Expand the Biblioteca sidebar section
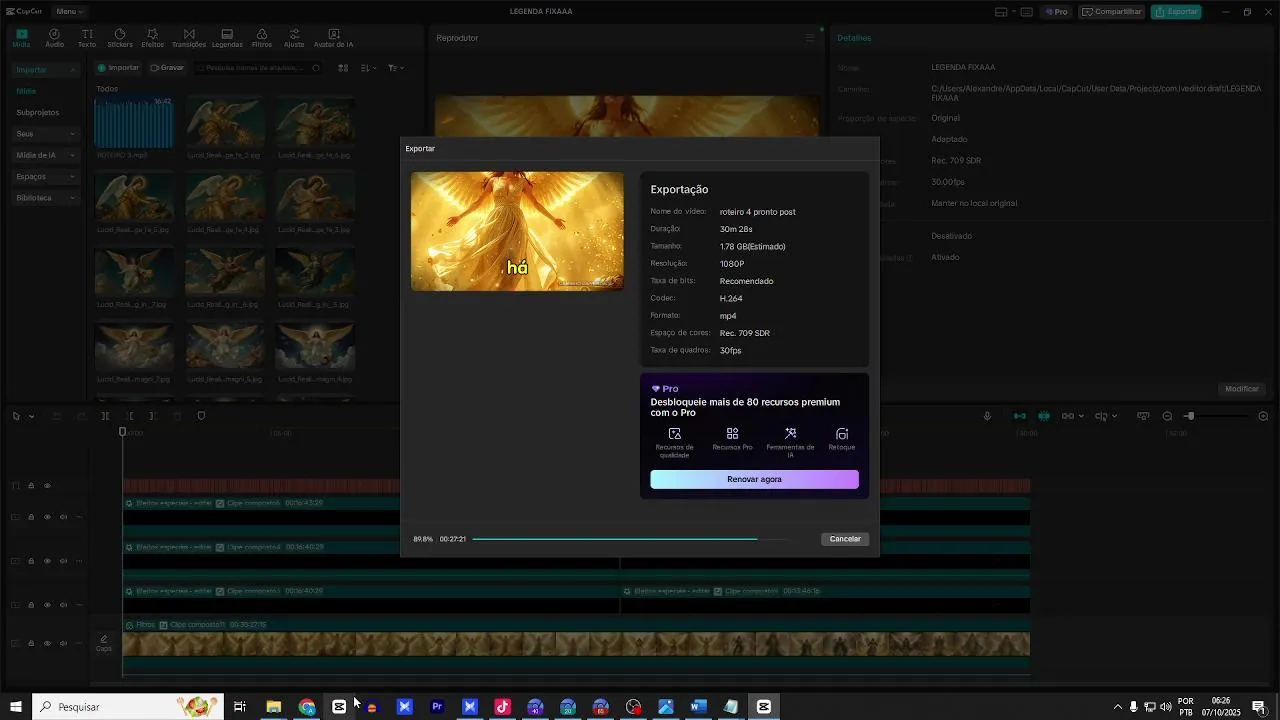Screen dimensions: 1280x720 [x=45, y=198]
